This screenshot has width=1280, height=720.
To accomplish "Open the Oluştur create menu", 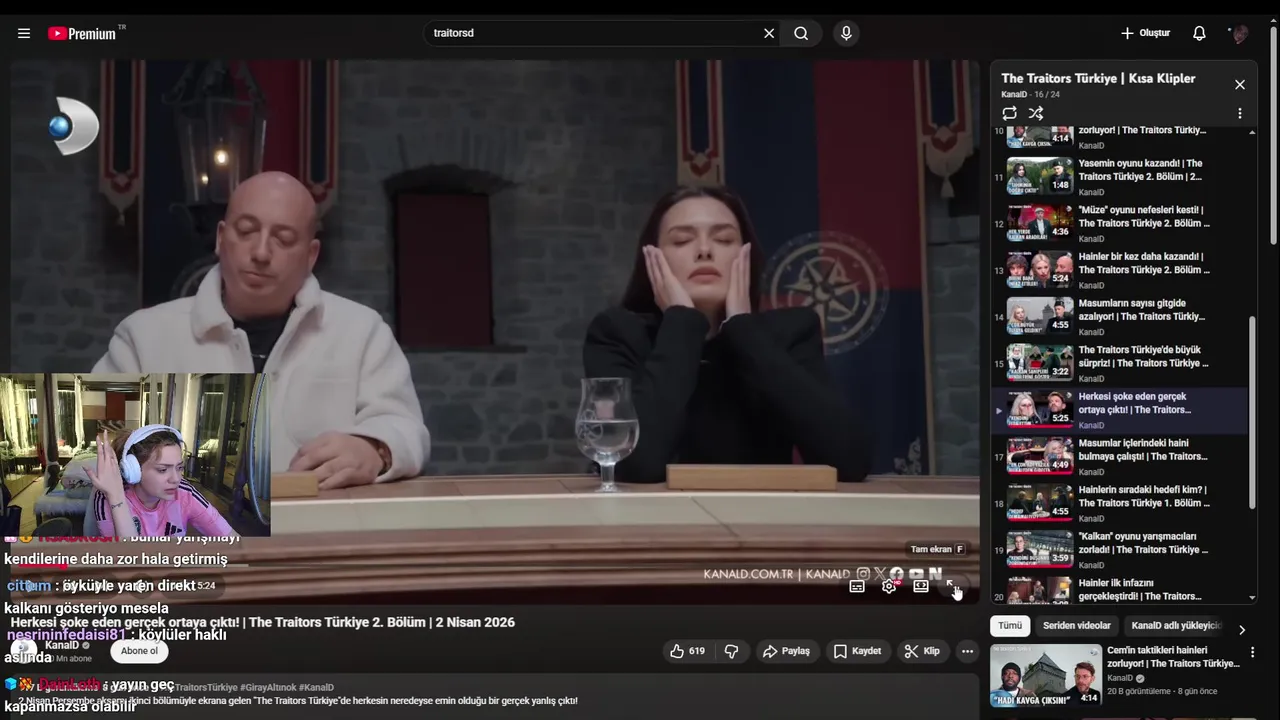I will [x=1145, y=33].
